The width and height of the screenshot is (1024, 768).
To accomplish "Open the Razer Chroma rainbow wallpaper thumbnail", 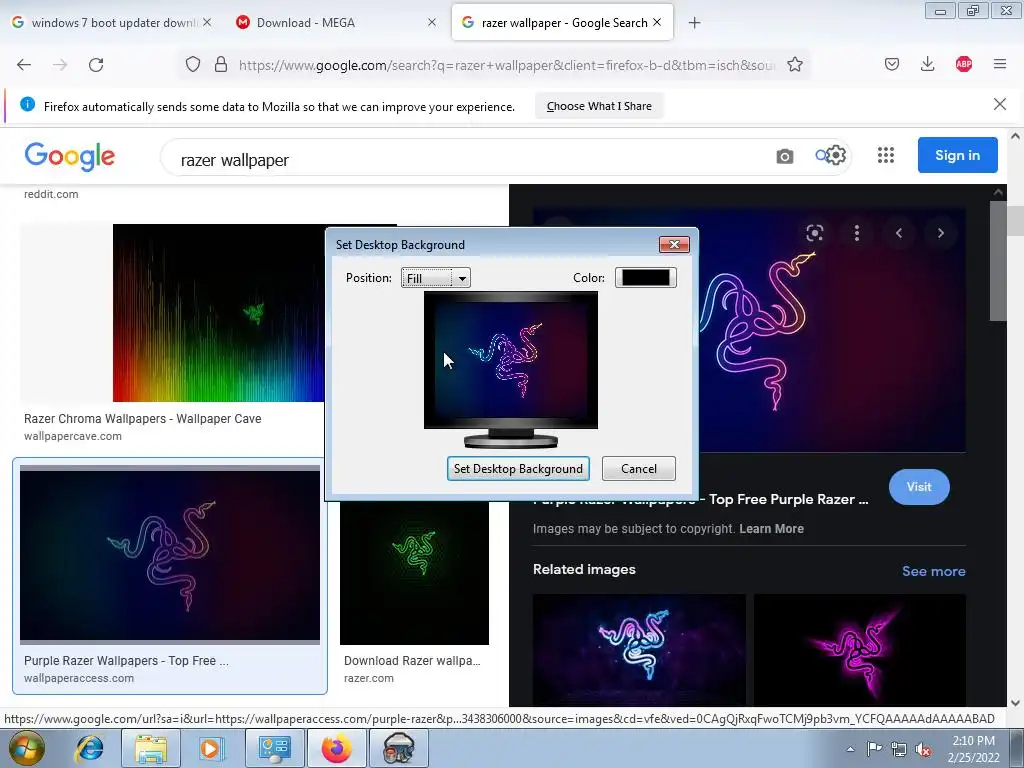I will (x=218, y=313).
